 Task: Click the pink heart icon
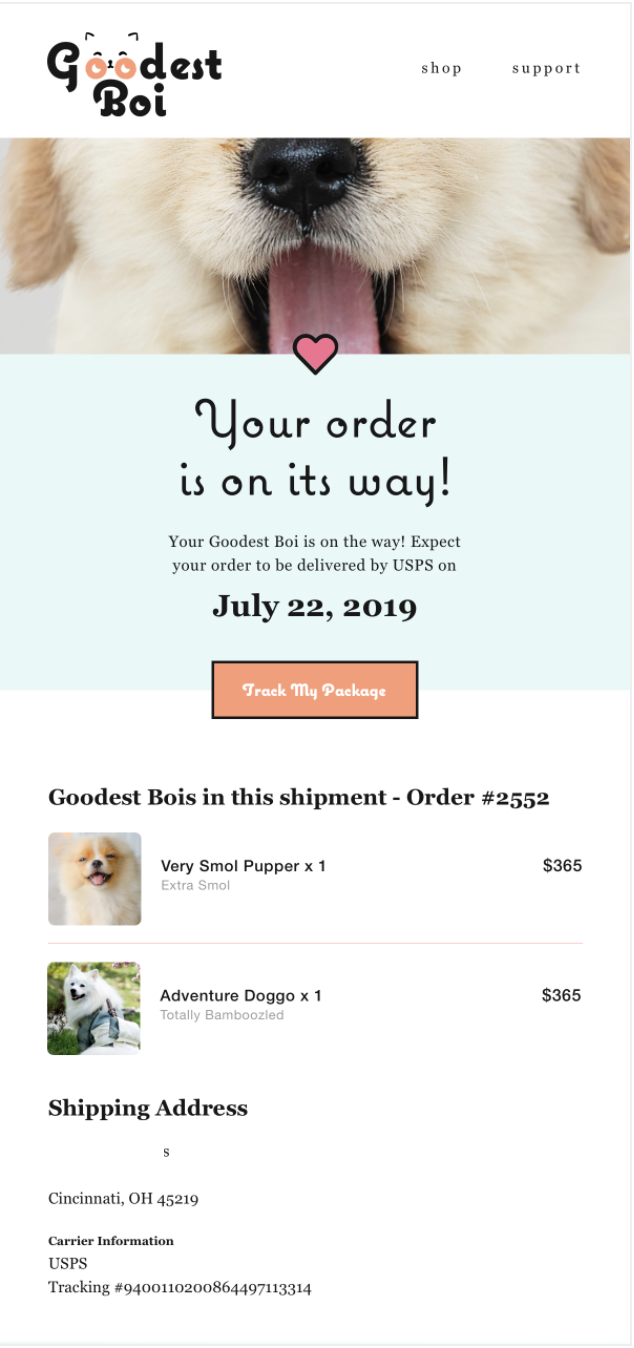pyautogui.click(x=315, y=354)
